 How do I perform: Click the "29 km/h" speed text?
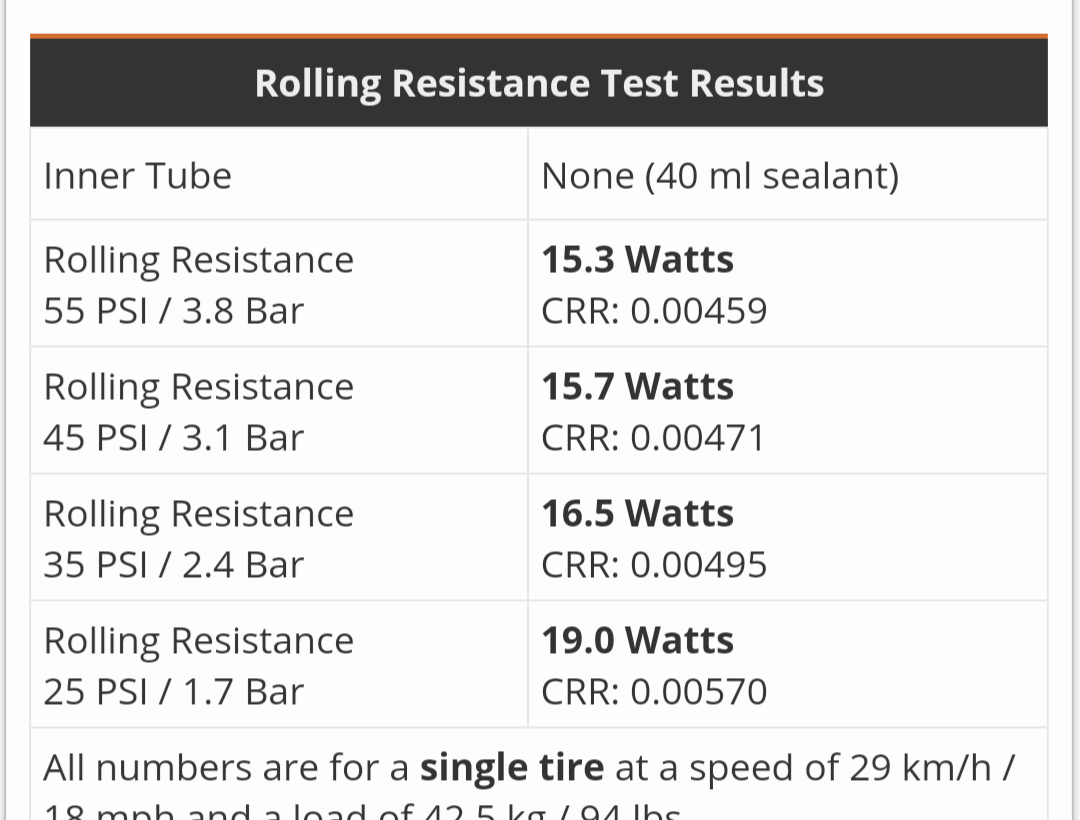920,768
